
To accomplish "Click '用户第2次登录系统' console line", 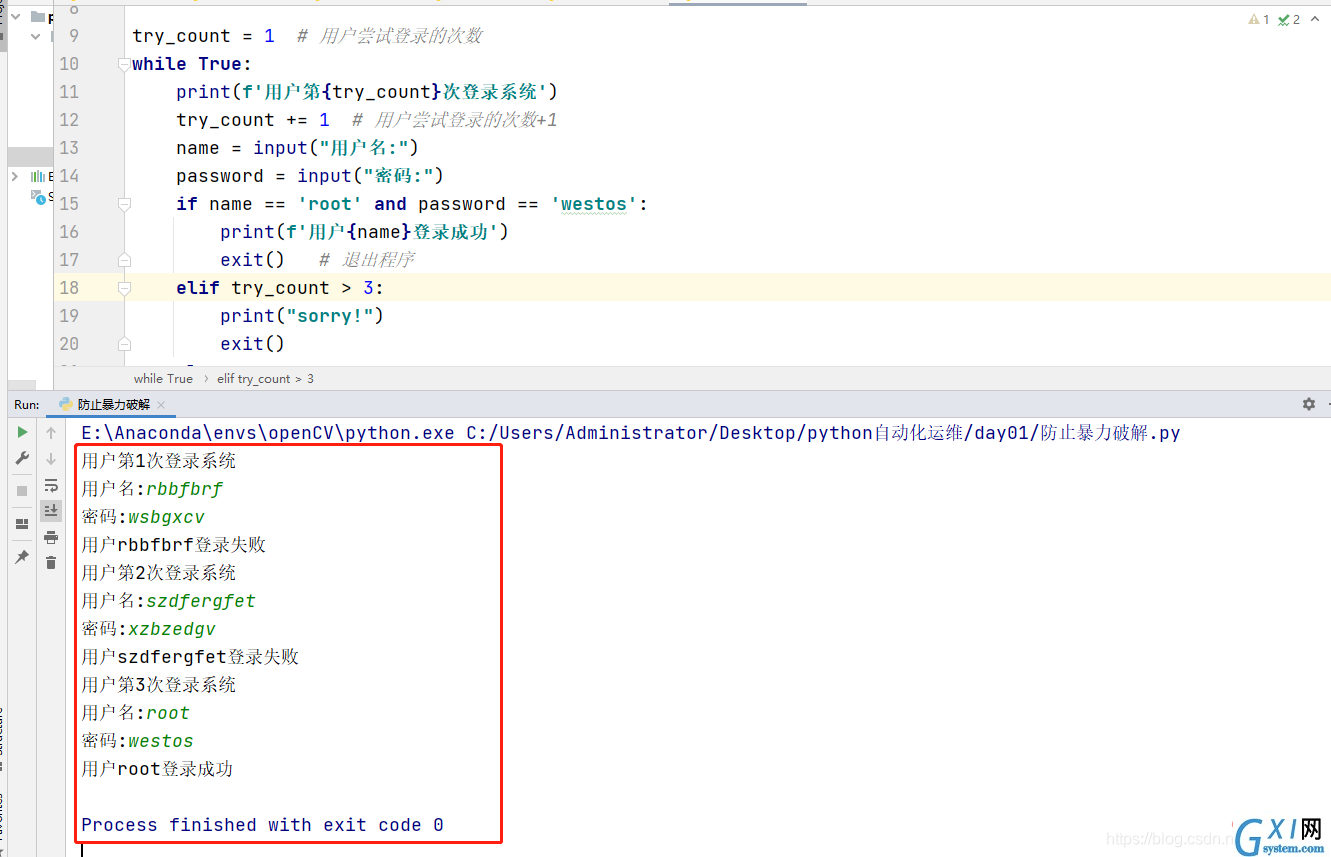I will [x=159, y=573].
